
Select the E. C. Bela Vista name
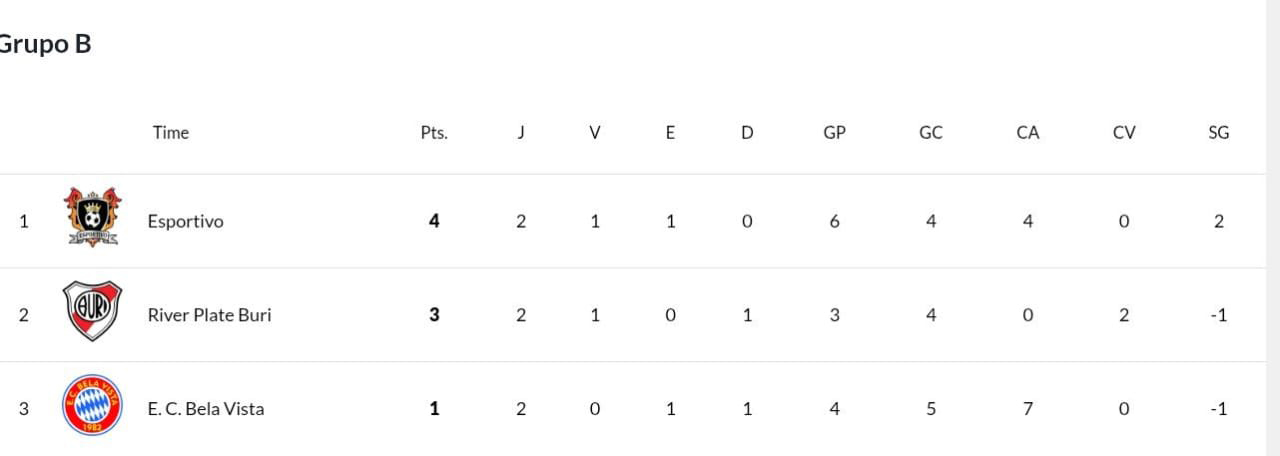pos(206,408)
